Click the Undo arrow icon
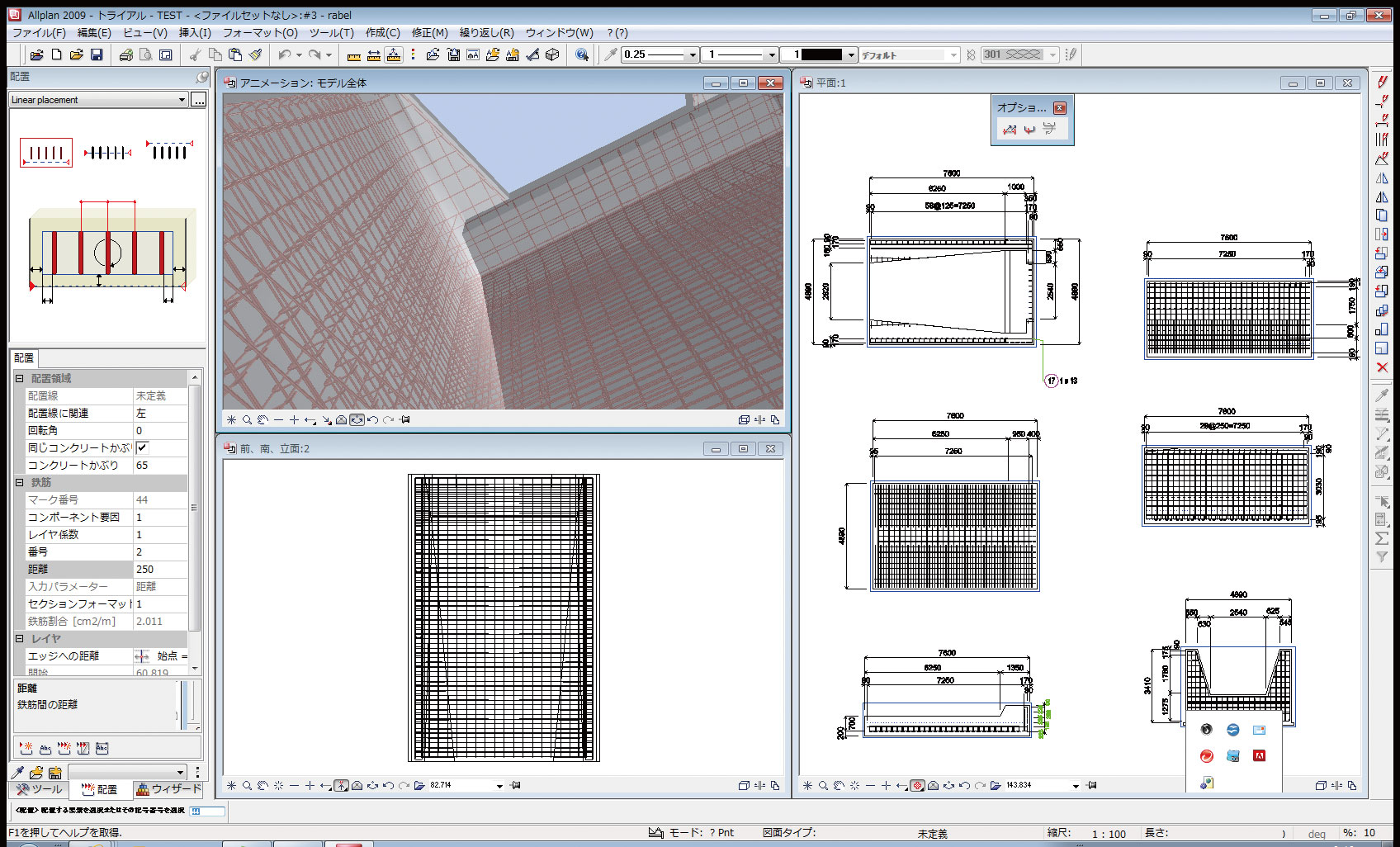Screen dimensions: 1400x847 [285, 54]
